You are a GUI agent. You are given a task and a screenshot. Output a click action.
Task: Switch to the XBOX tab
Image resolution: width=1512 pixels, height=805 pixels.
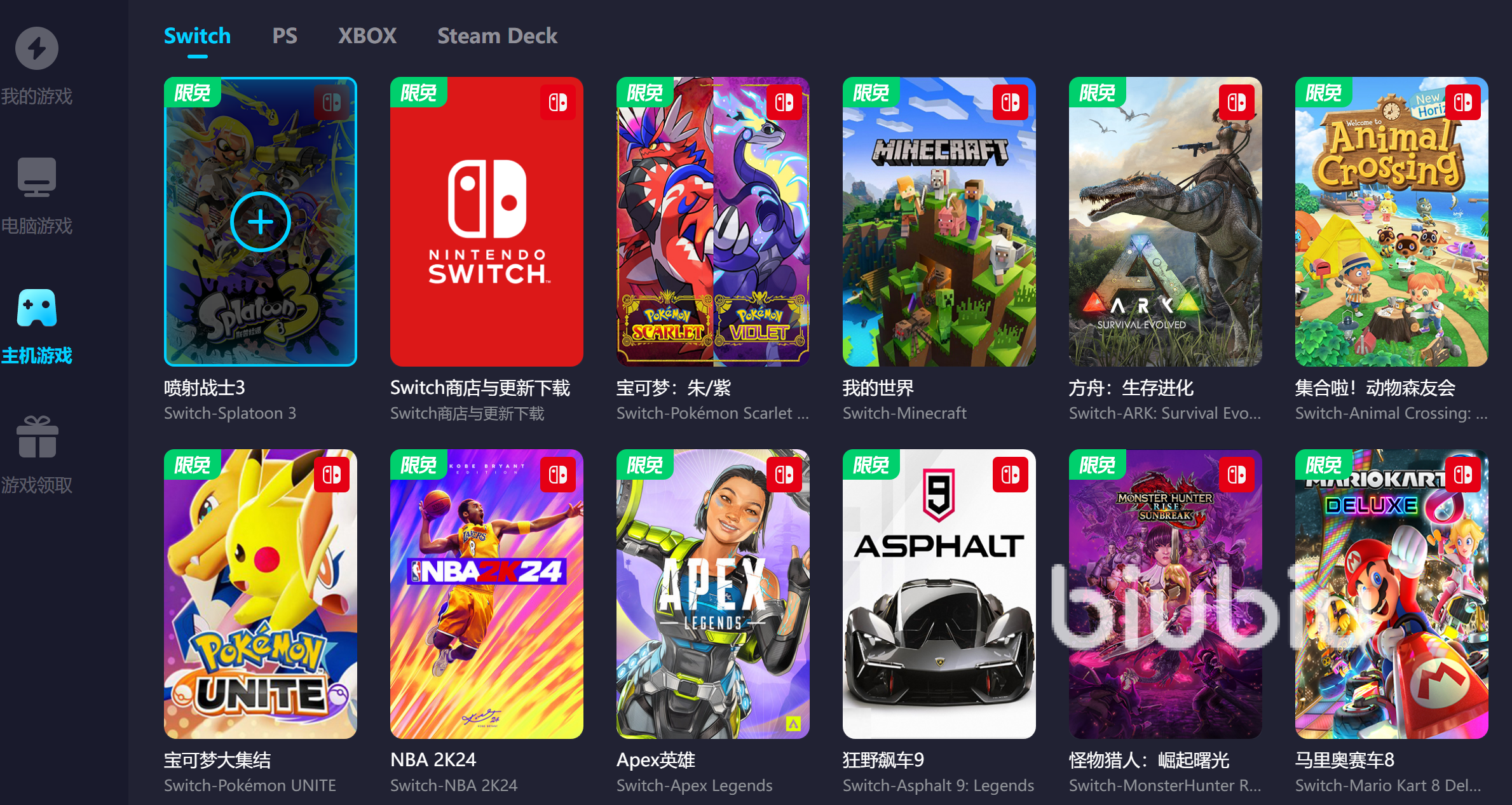point(367,36)
